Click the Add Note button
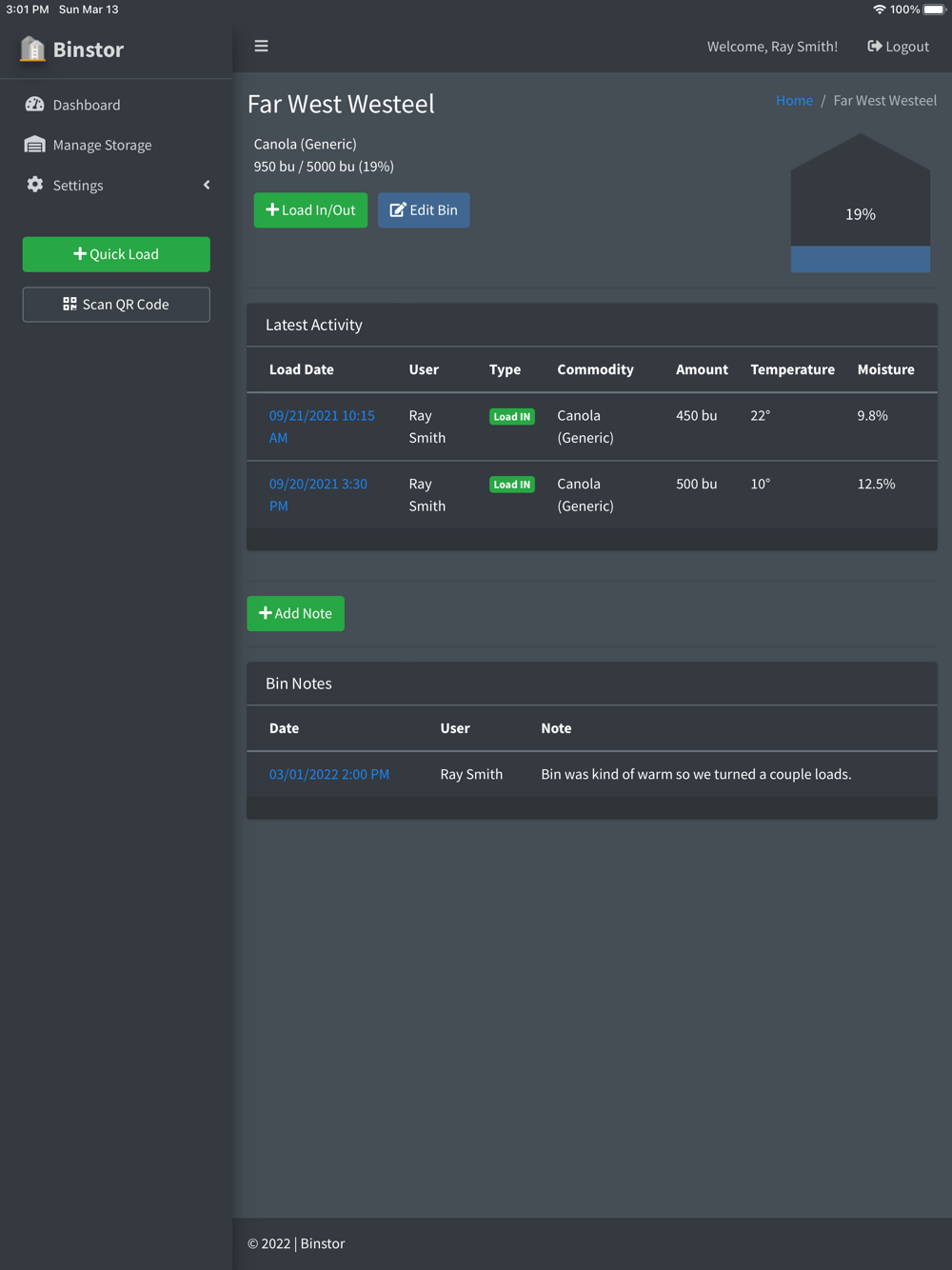Image resolution: width=952 pixels, height=1270 pixels. coord(295,614)
